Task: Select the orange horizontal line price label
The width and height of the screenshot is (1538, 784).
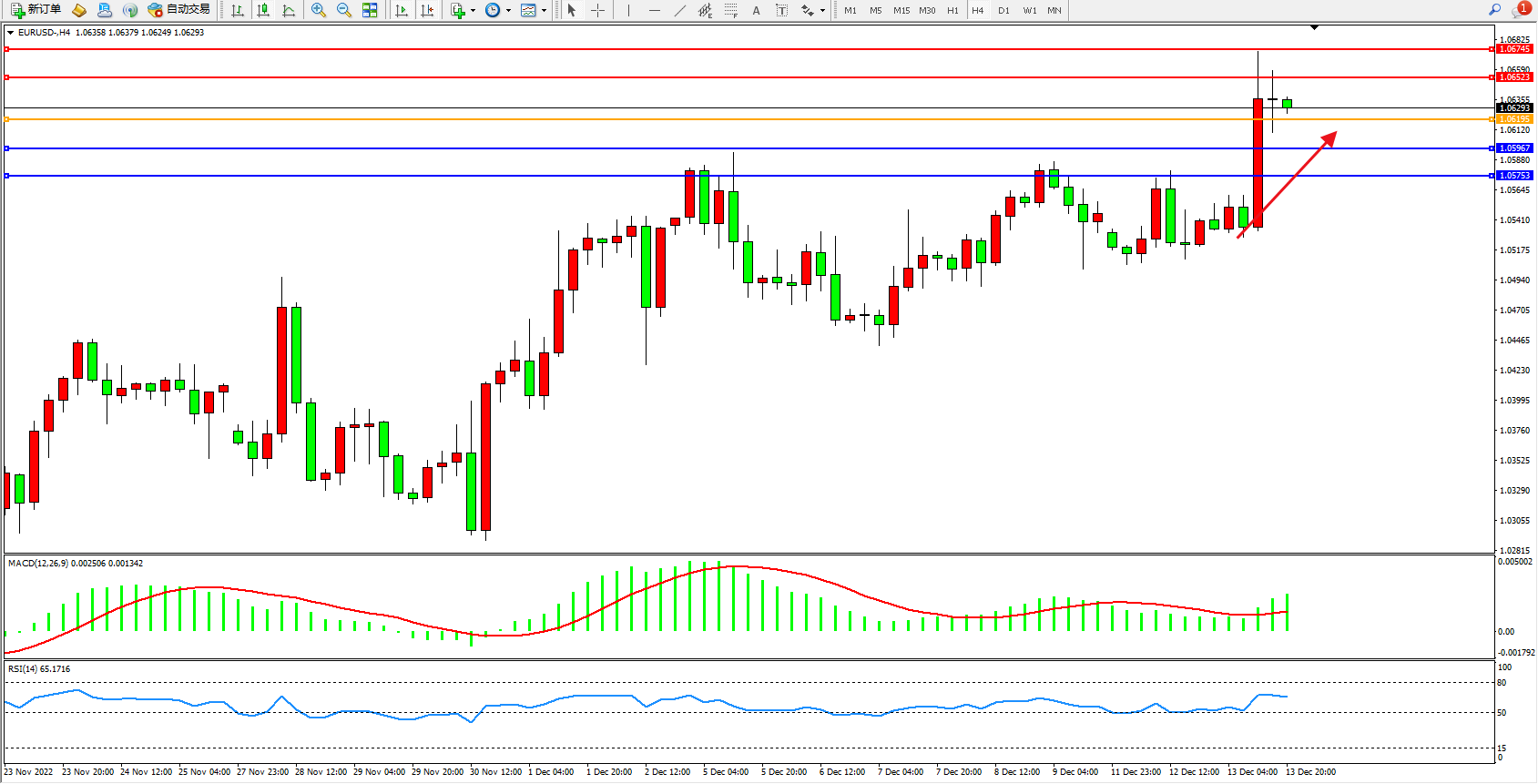Action: (x=1514, y=119)
